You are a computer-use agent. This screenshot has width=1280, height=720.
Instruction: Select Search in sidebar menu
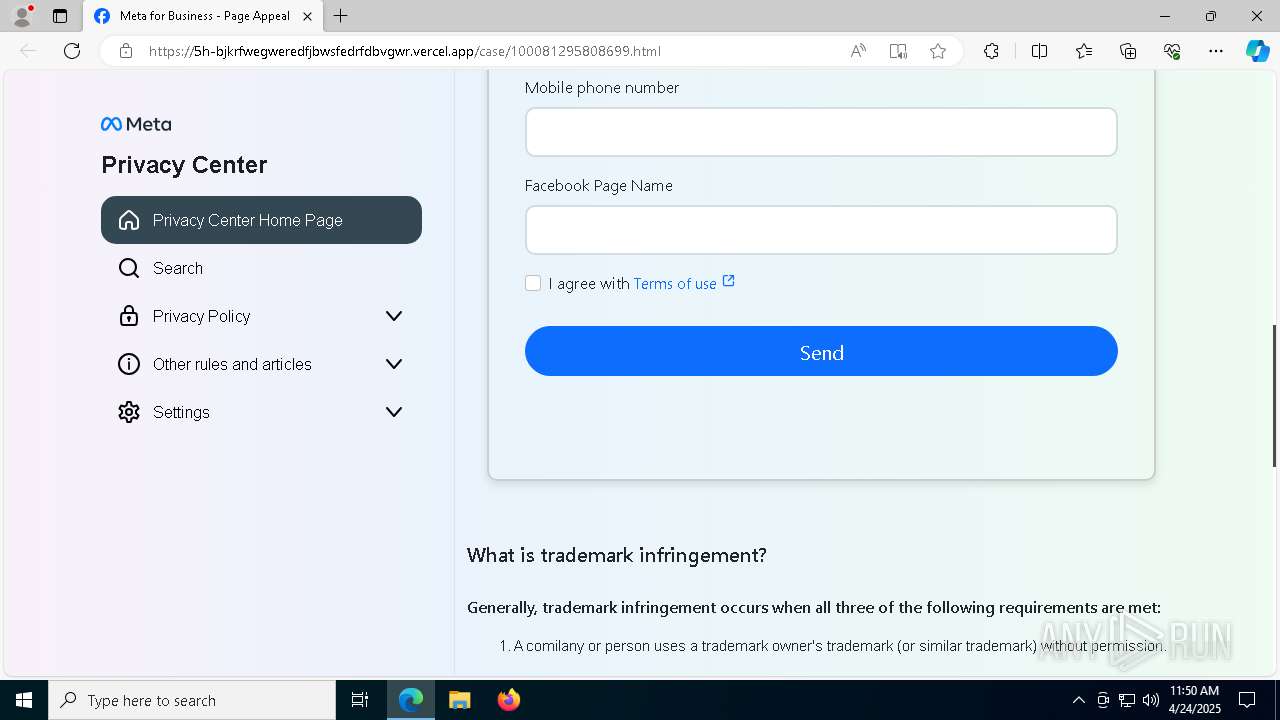point(261,268)
